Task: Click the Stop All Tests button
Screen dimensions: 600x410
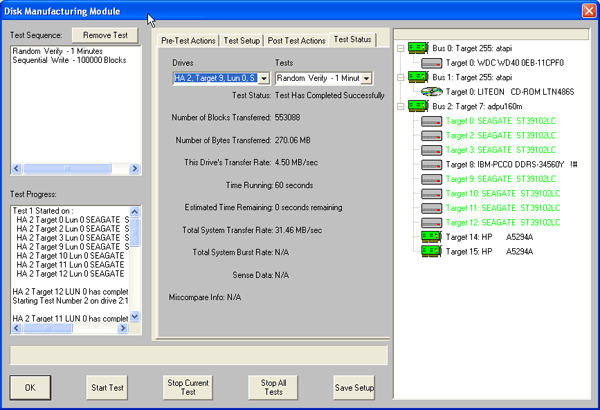Action: tap(275, 387)
